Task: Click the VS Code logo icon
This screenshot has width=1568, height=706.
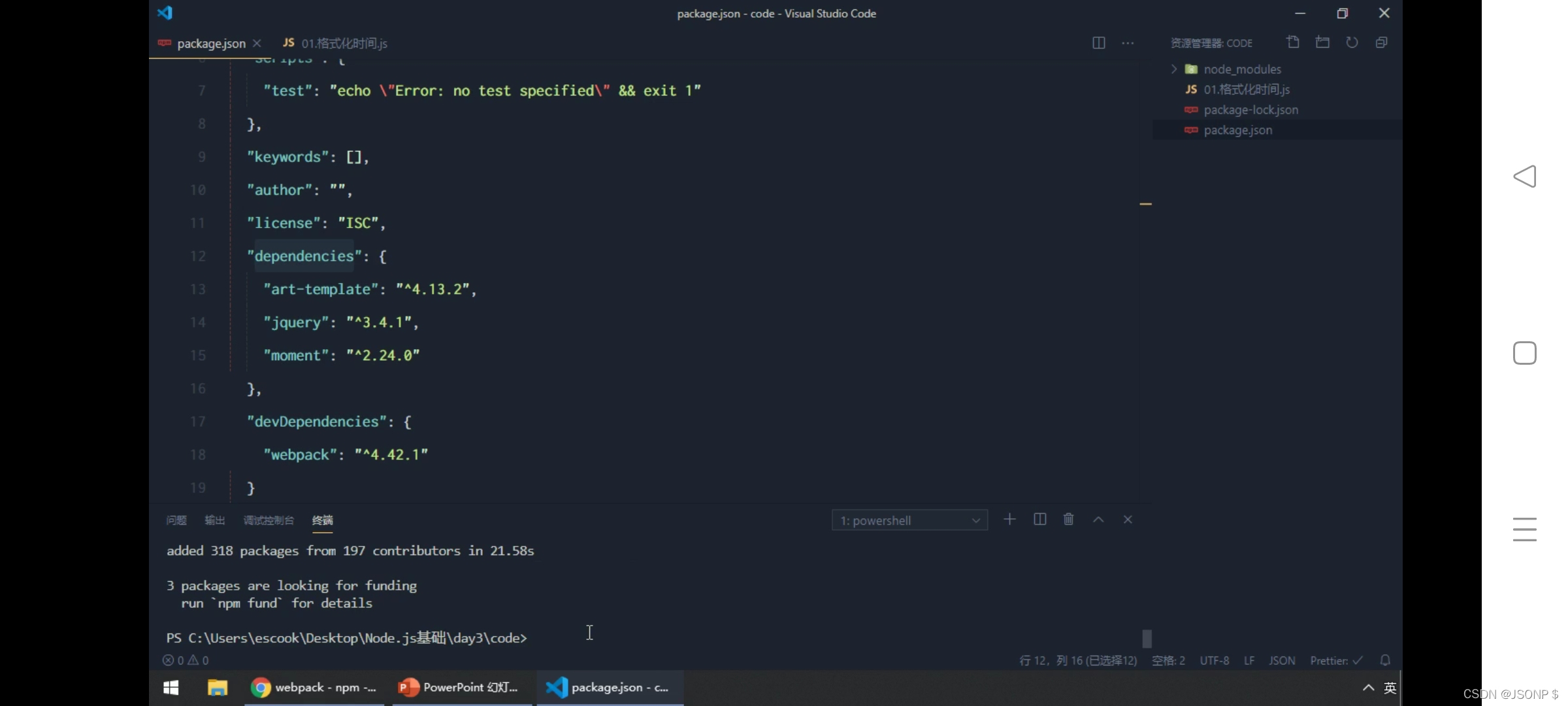Action: 165,12
